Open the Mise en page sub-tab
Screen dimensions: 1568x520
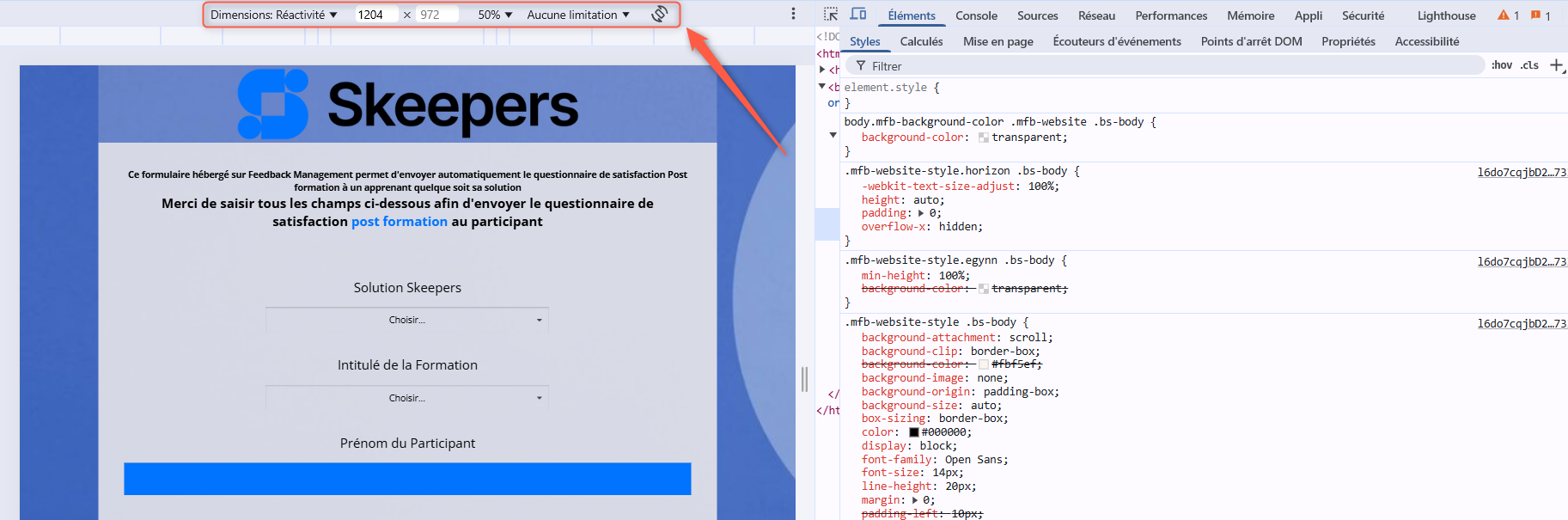coord(998,41)
